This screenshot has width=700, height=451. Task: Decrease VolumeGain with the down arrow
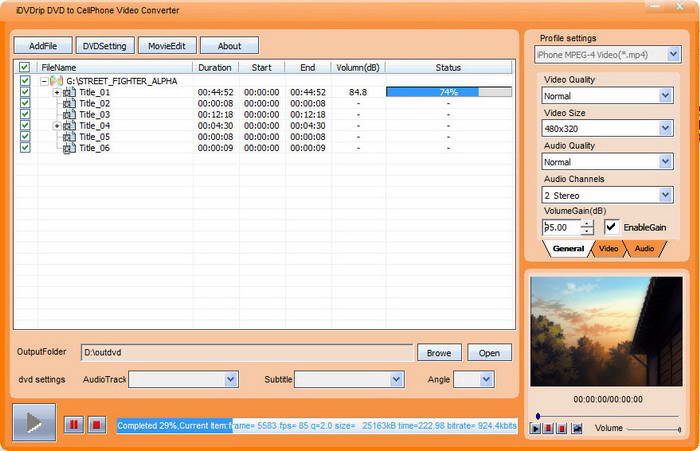pyautogui.click(x=587, y=231)
